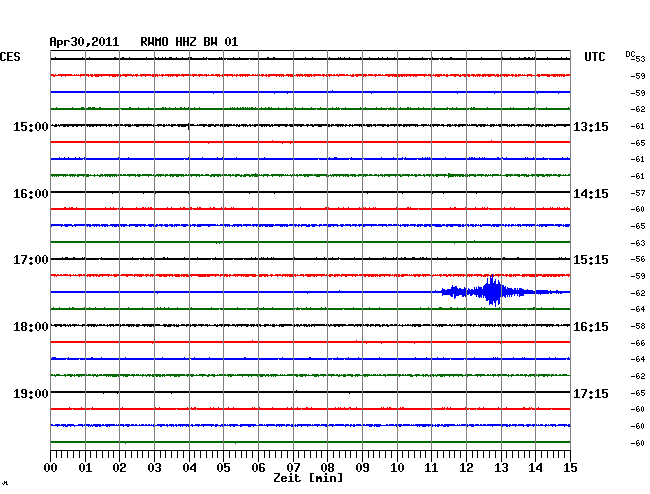Image resolution: width=650 pixels, height=494 pixels.
Task: Click the 18:00 local time label
Action: click(31, 327)
